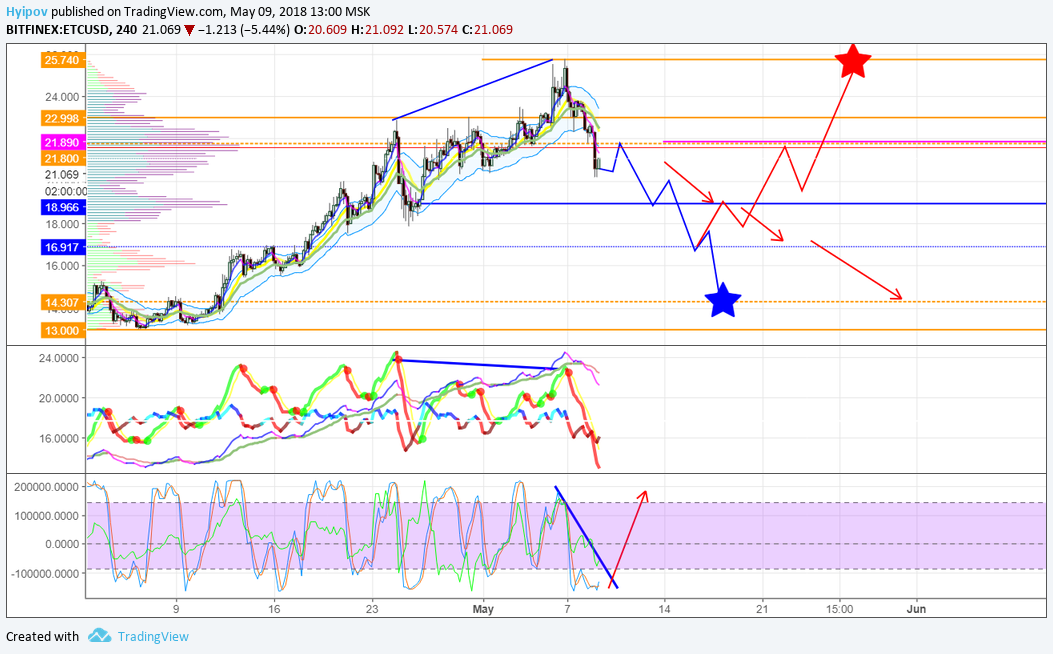Image resolution: width=1053 pixels, height=654 pixels.
Task: Select the orange 21.800 price label
Action: [x=61, y=158]
